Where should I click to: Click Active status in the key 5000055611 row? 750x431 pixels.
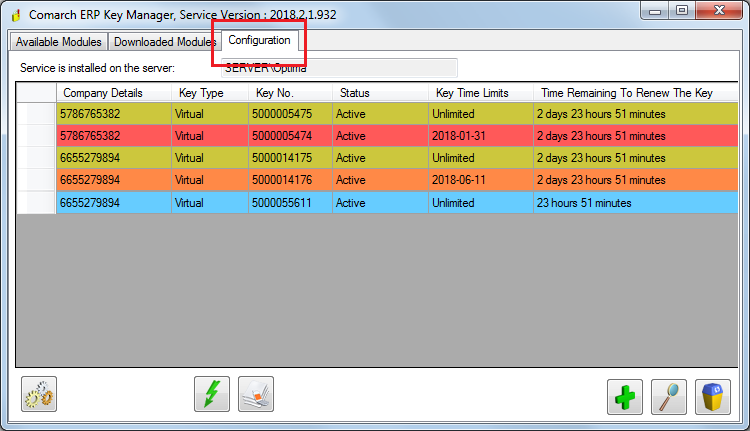coord(380,203)
